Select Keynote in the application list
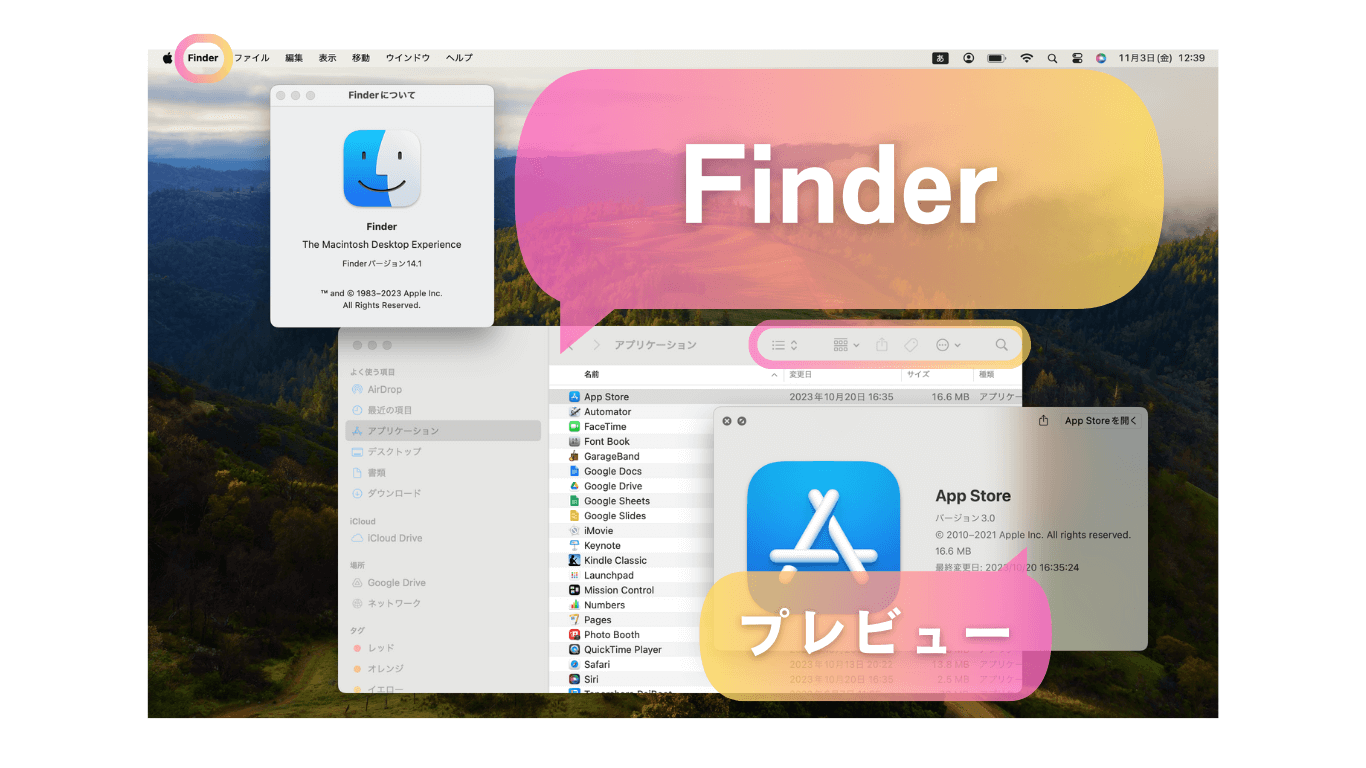Image resolution: width=1366 pixels, height=768 pixels. tap(602, 546)
